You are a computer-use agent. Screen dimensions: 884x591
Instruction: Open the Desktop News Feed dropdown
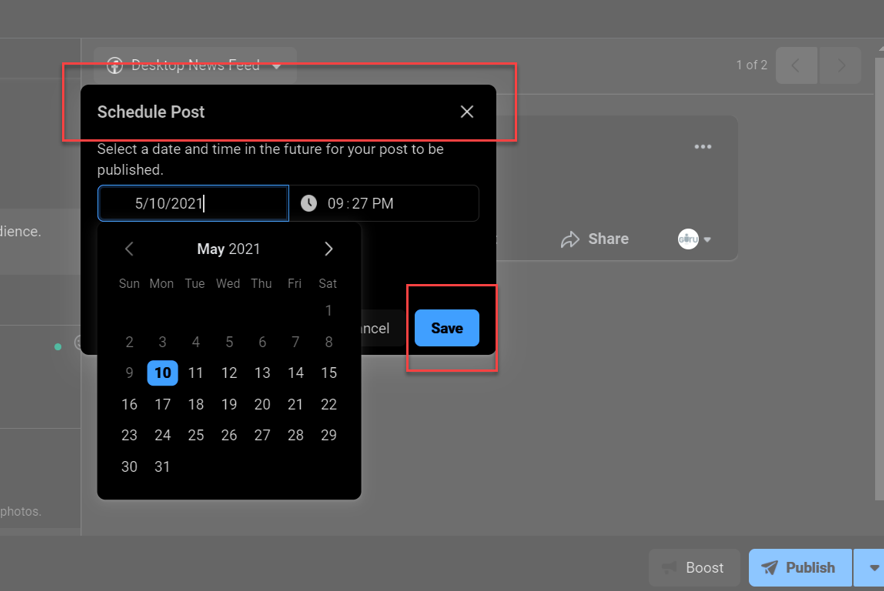pos(275,65)
